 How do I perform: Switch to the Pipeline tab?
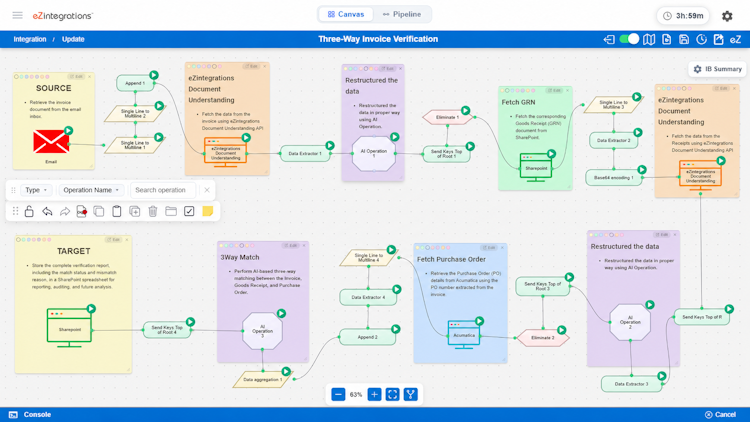click(402, 14)
